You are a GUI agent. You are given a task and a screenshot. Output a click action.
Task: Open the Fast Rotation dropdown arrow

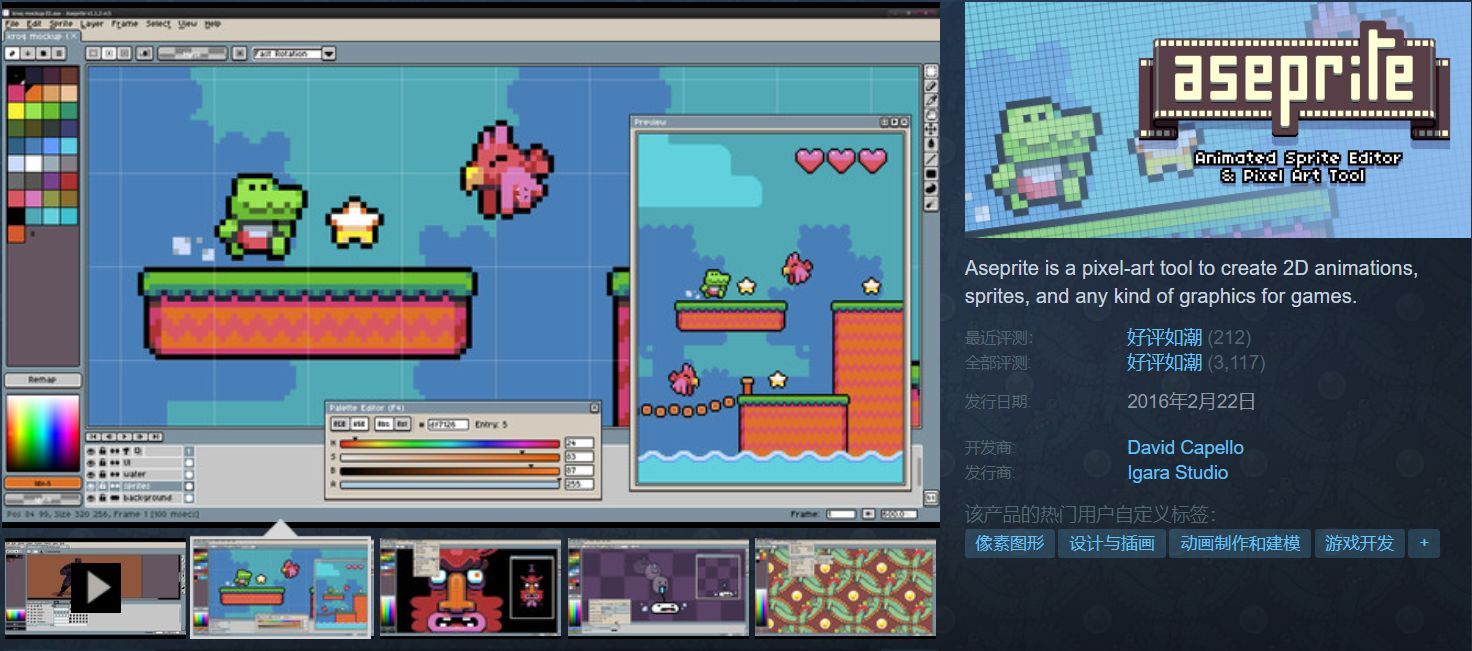[x=328, y=53]
